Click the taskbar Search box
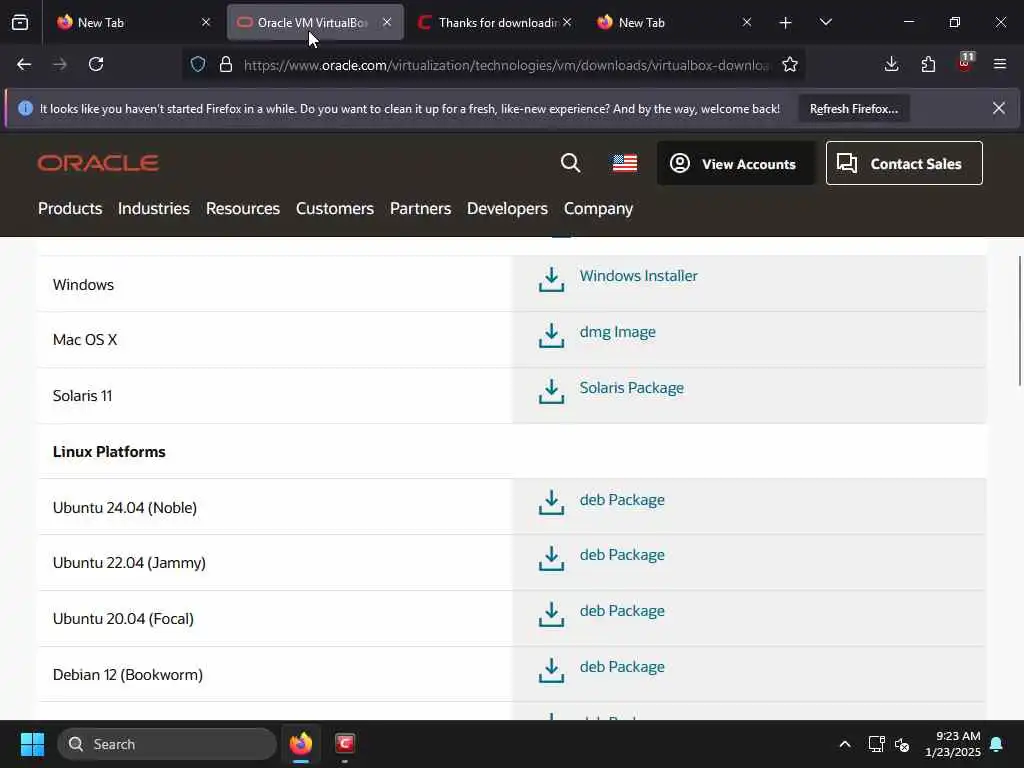 click(x=167, y=744)
